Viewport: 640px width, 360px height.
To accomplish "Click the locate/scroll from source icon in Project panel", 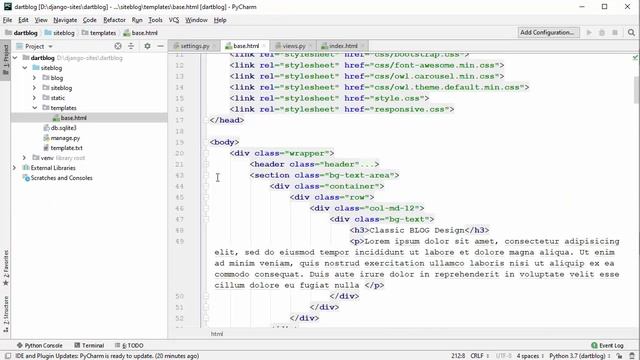I will [x=118, y=46].
